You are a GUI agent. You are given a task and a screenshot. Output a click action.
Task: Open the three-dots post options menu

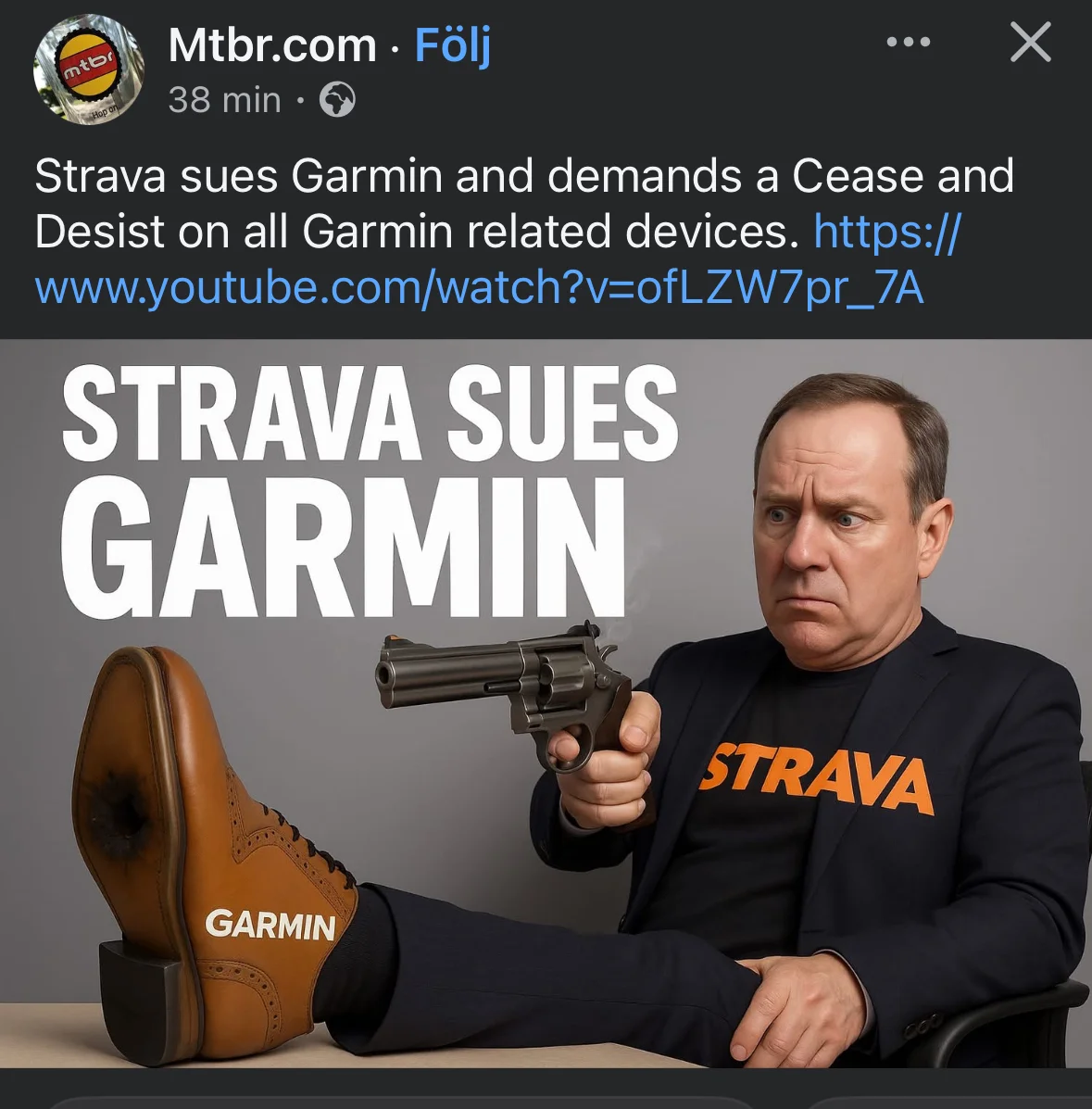coord(908,43)
